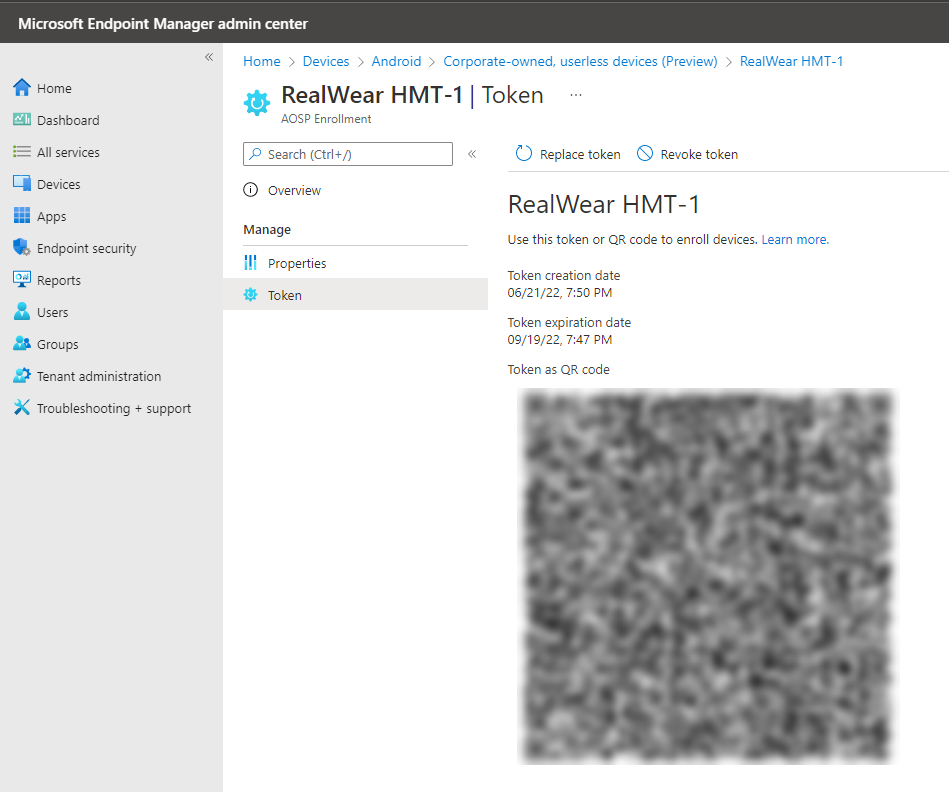Click the Learn more link
Image resolution: width=949 pixels, height=792 pixels.
[x=795, y=240]
